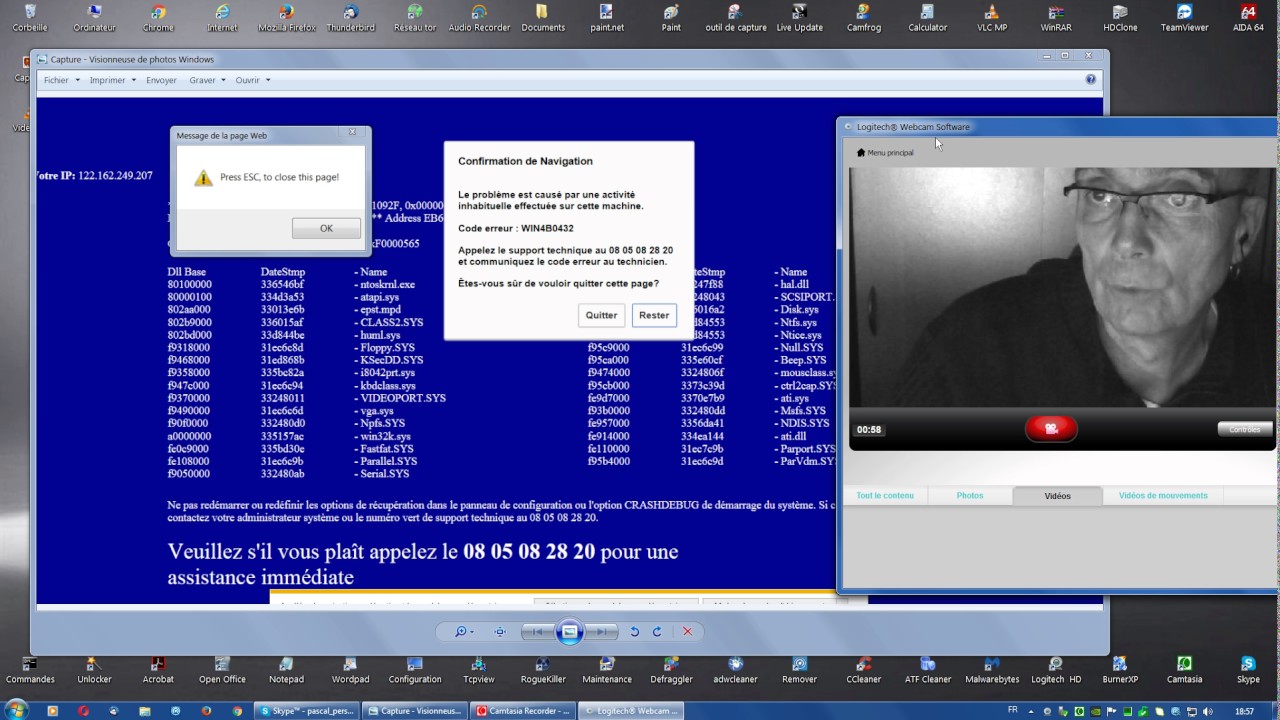Open the Vidéos de mouvements tab
The height and width of the screenshot is (720, 1280).
(x=1163, y=496)
